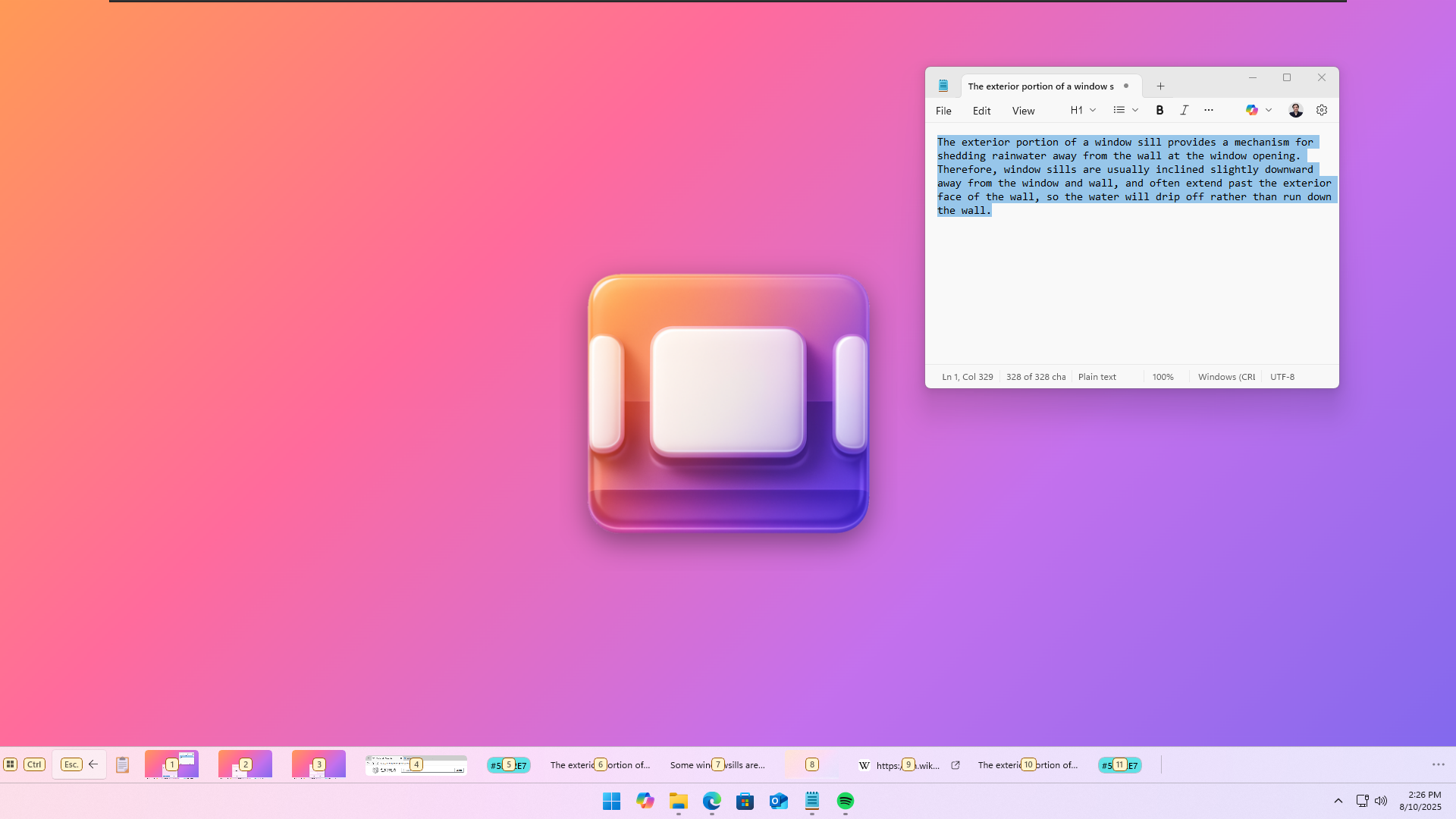1456x819 pixels.
Task: Expand the Copilot options chevron
Action: coord(1270,110)
